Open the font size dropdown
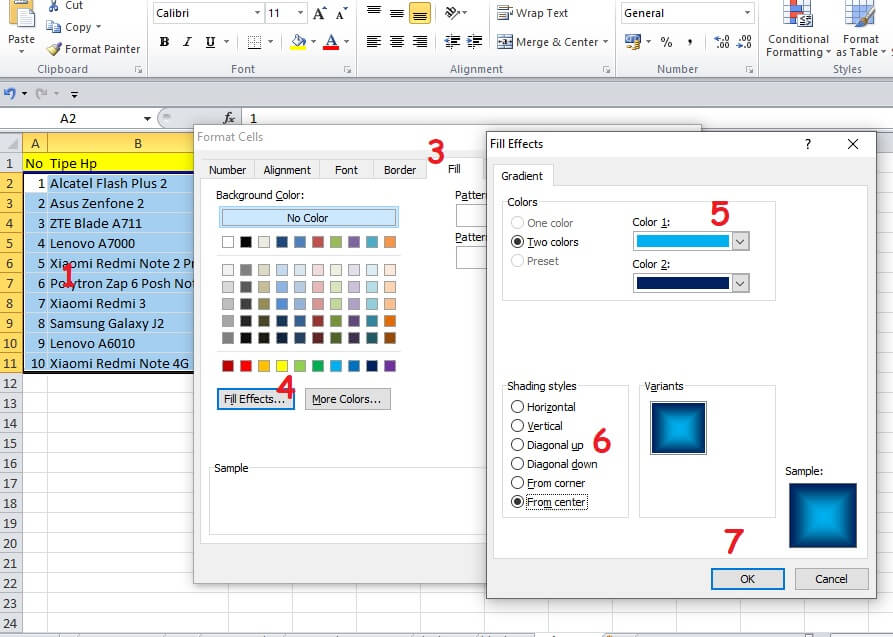The width and height of the screenshot is (893, 637). pyautogui.click(x=299, y=13)
